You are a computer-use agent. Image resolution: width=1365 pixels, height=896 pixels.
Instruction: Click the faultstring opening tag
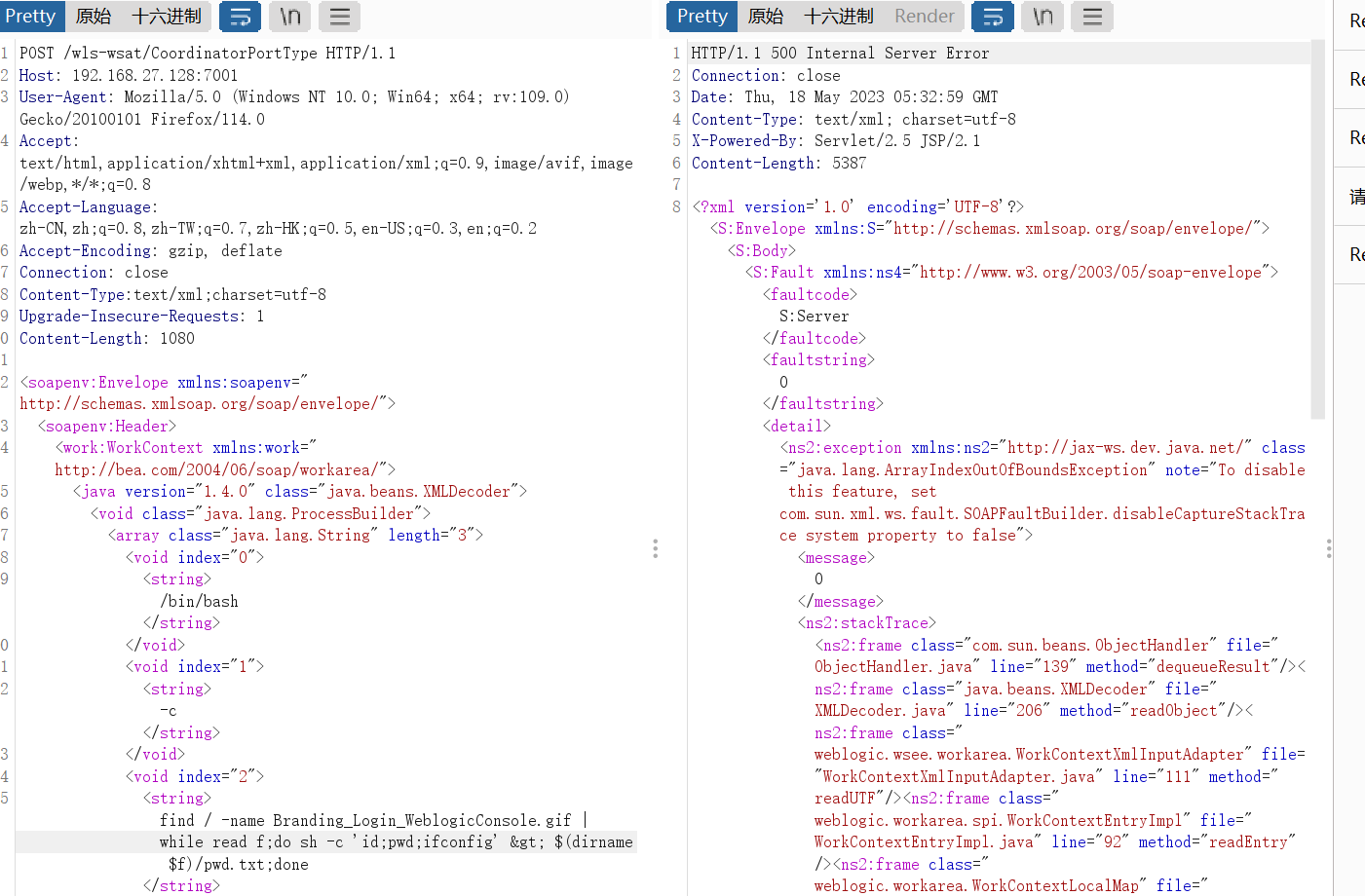pyautogui.click(x=818, y=360)
